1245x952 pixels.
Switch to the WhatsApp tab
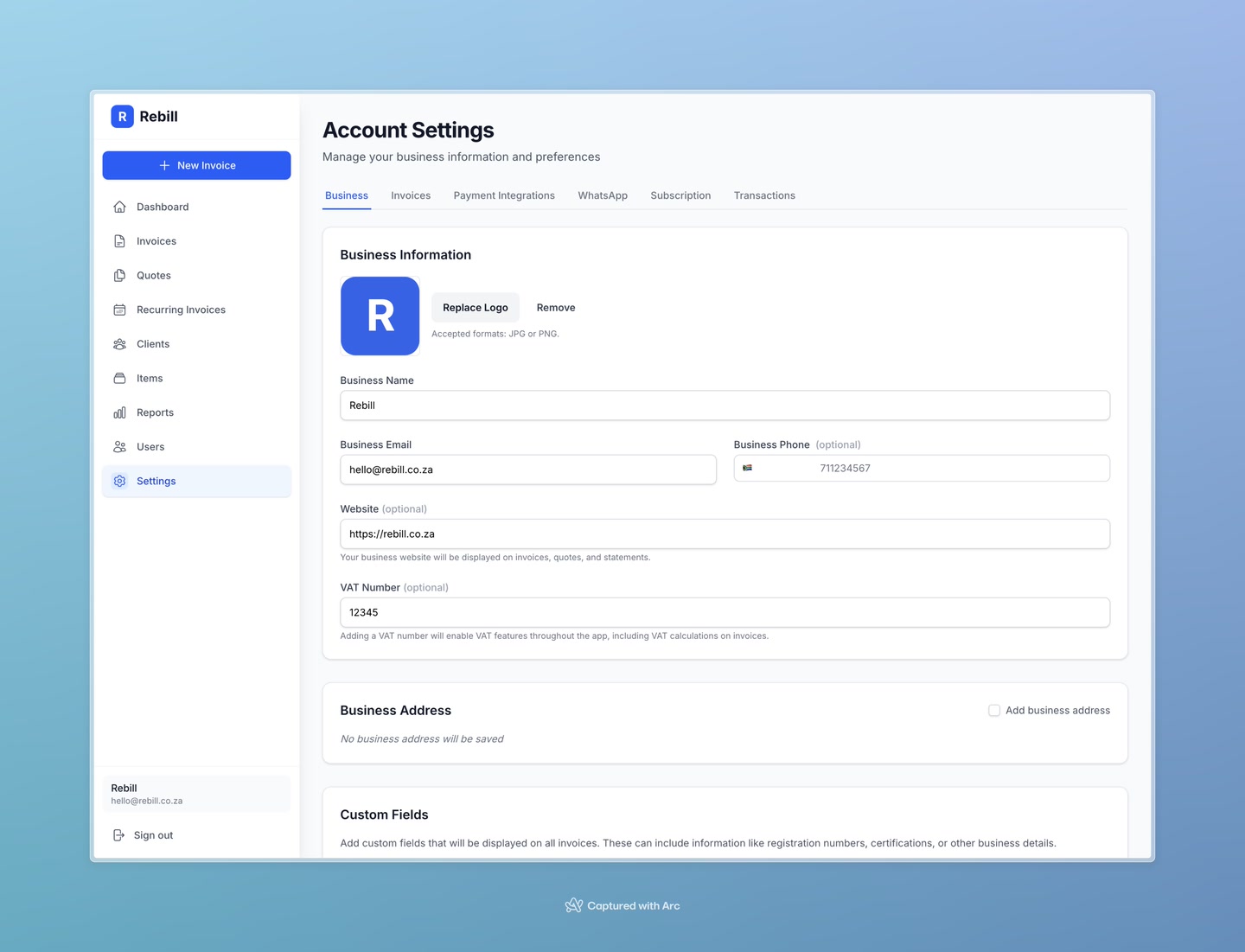point(603,195)
